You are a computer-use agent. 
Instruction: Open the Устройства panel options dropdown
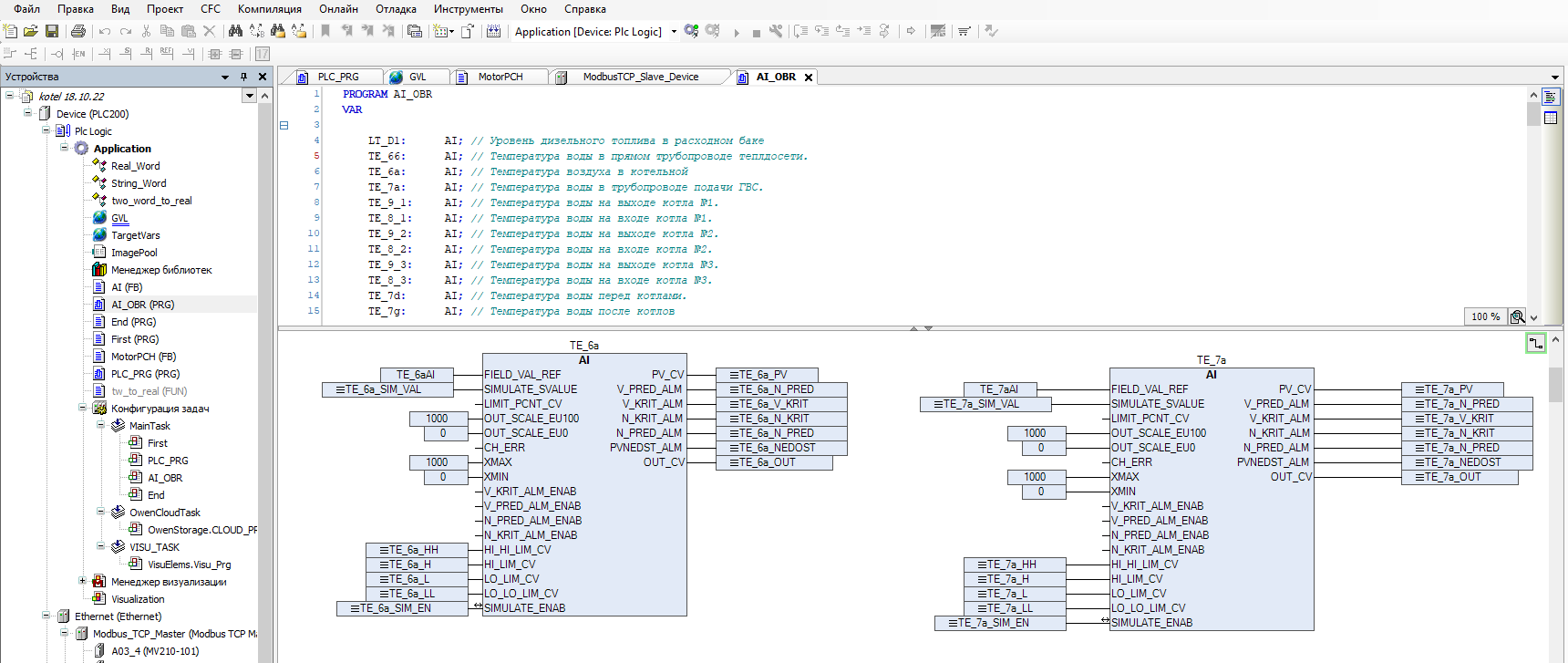(x=225, y=77)
